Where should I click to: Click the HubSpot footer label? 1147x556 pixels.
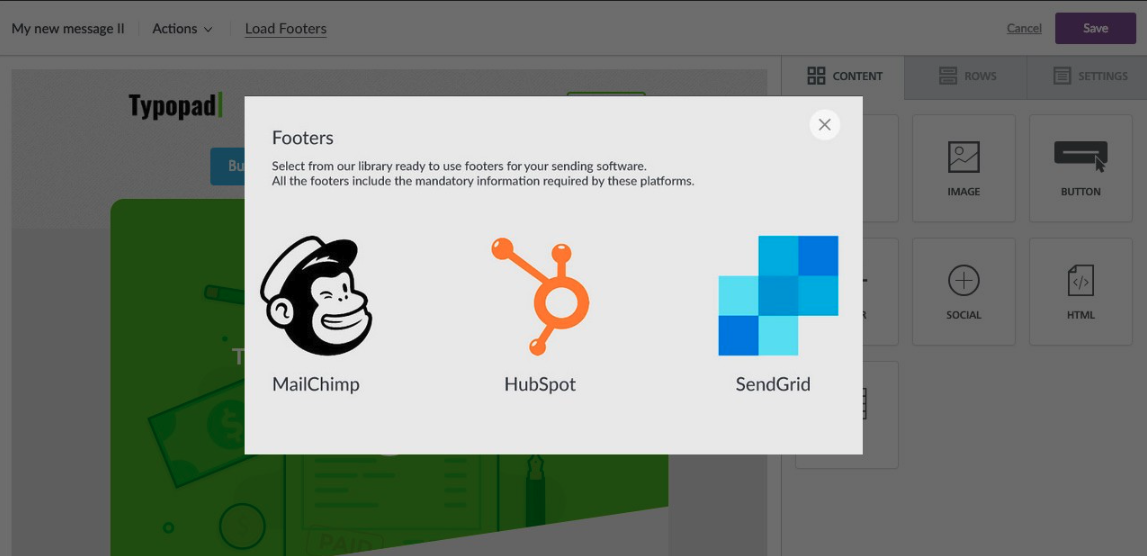(x=540, y=384)
